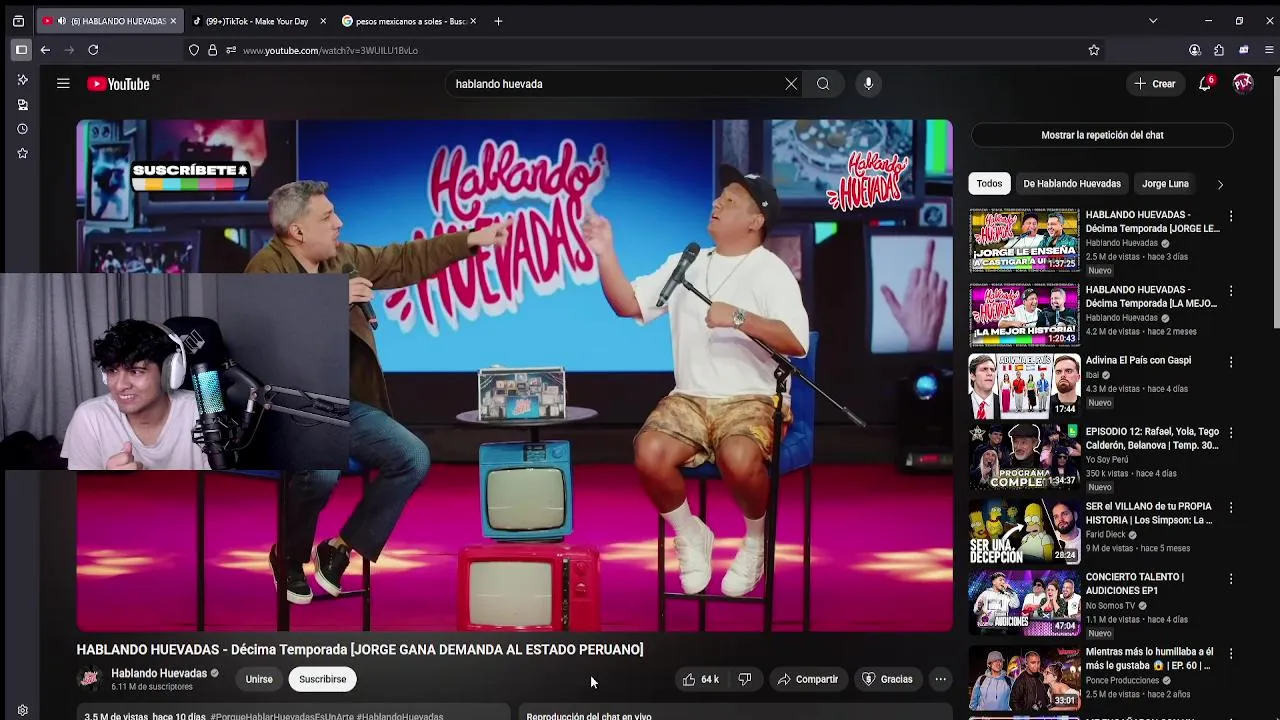
Task: Open the Hablando Huevadas channel avatar
Action: click(x=90, y=679)
